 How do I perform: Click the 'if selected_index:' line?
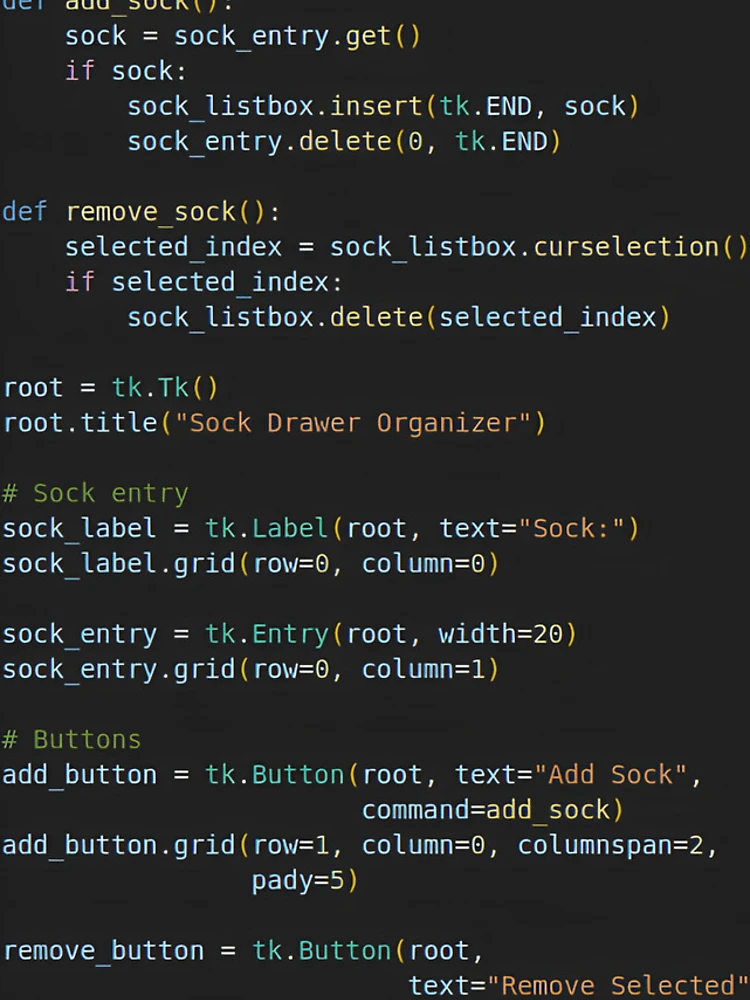tap(204, 282)
